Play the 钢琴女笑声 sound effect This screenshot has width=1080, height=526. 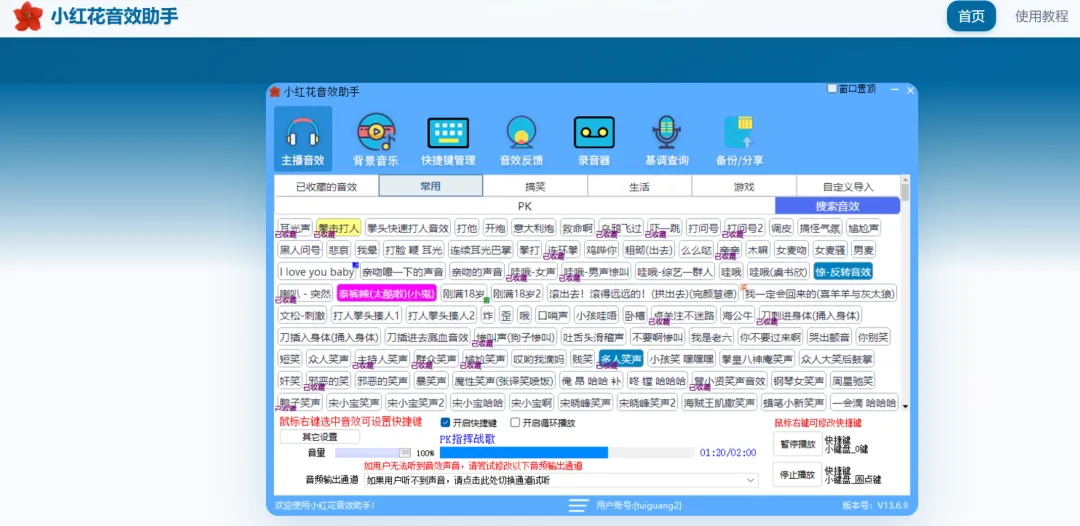click(x=798, y=381)
